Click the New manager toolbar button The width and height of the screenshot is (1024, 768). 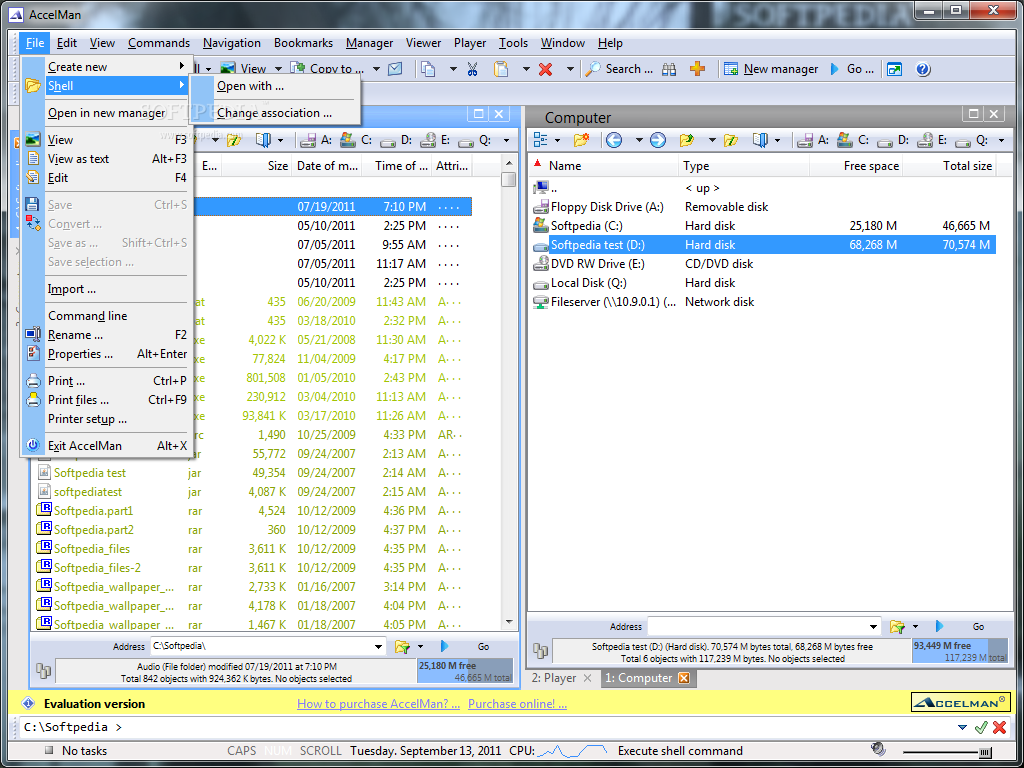(771, 69)
